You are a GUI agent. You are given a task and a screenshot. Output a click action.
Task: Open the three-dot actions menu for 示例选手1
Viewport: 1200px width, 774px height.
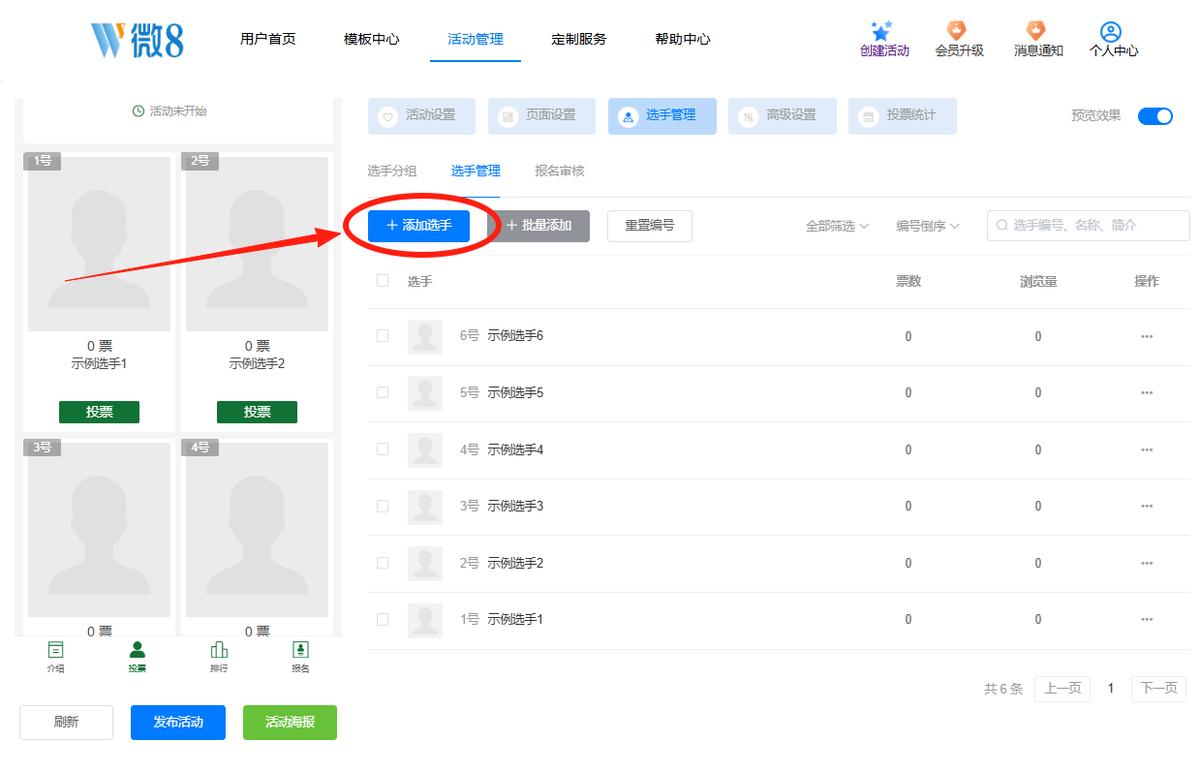tap(1146, 620)
